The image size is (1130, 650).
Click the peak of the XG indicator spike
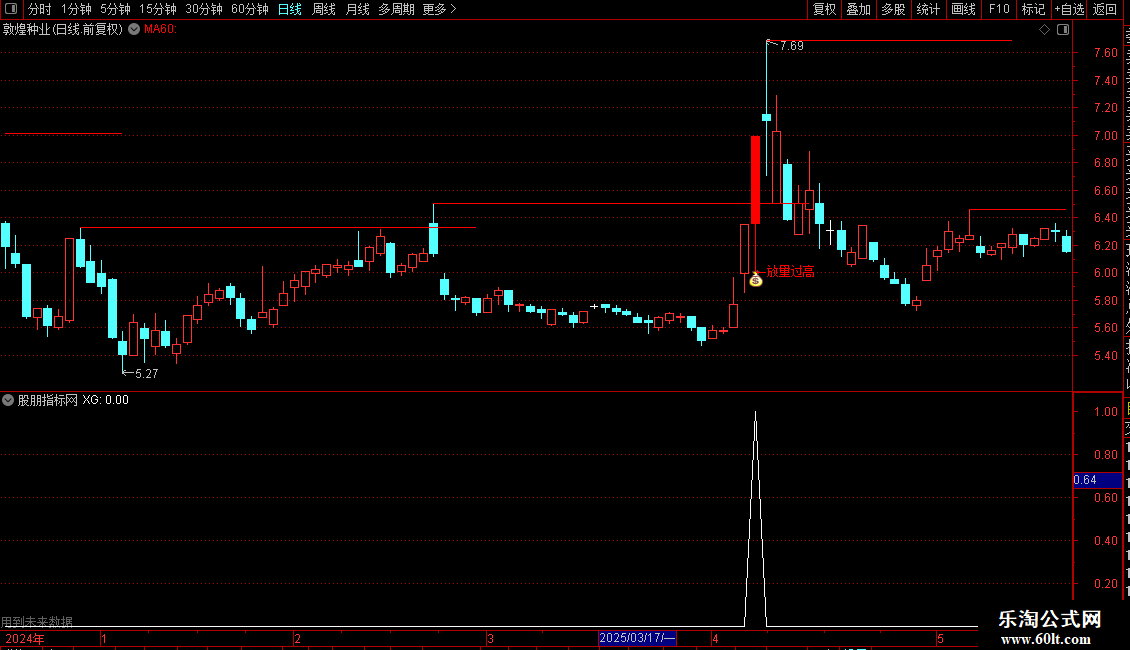[x=755, y=413]
